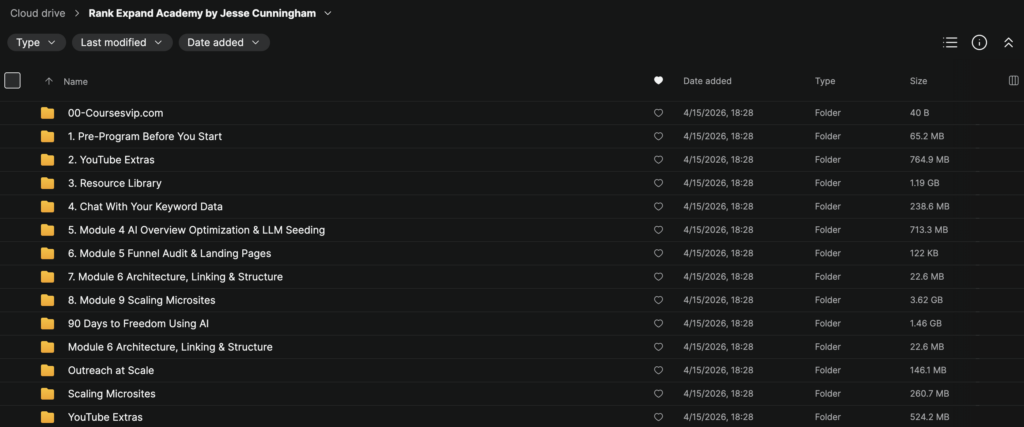Sort by the Size column header

[x=918, y=81]
